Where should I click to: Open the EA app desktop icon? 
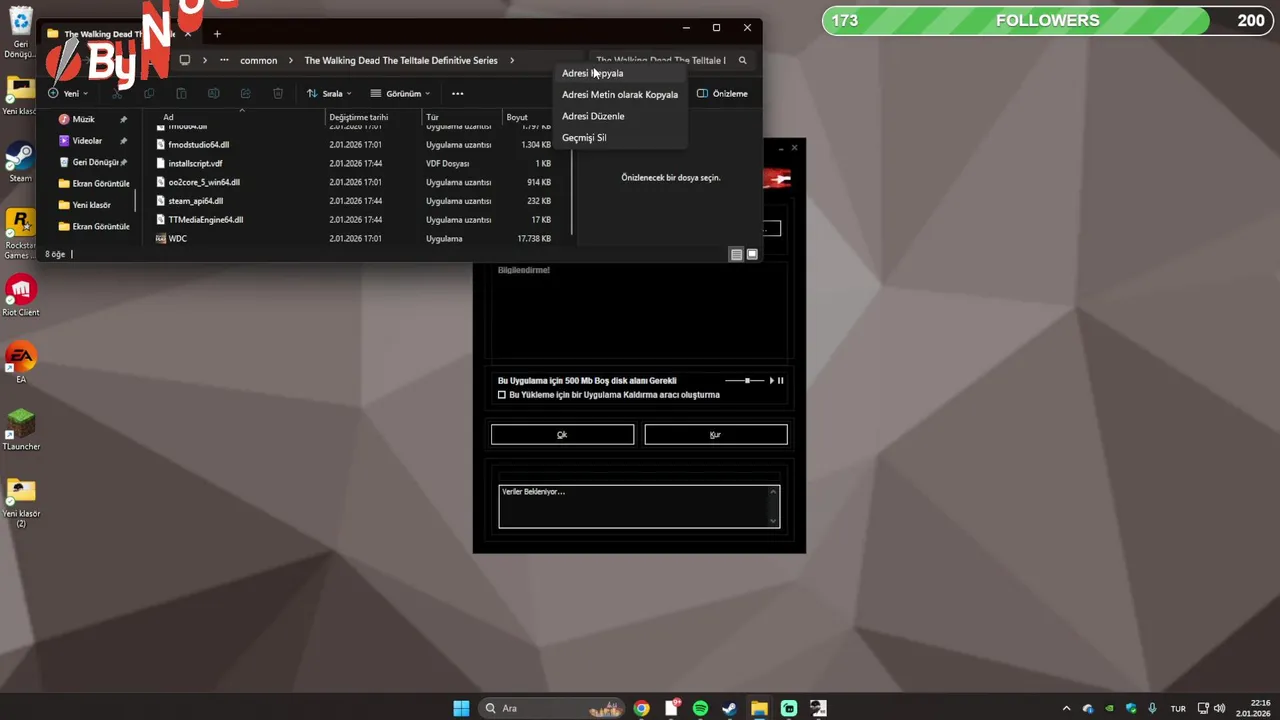point(20,362)
